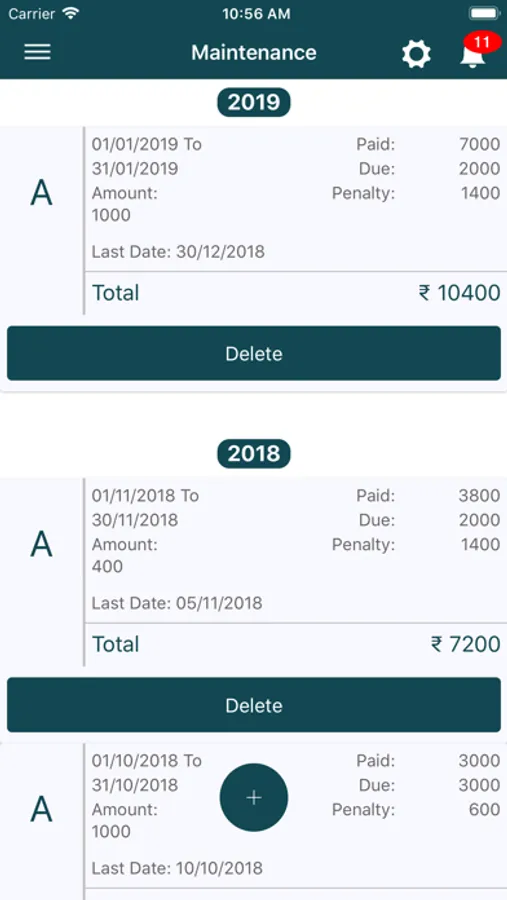Tap the notification bell with 11 badge
Viewport: 507px width, 900px height.
pos(473,55)
